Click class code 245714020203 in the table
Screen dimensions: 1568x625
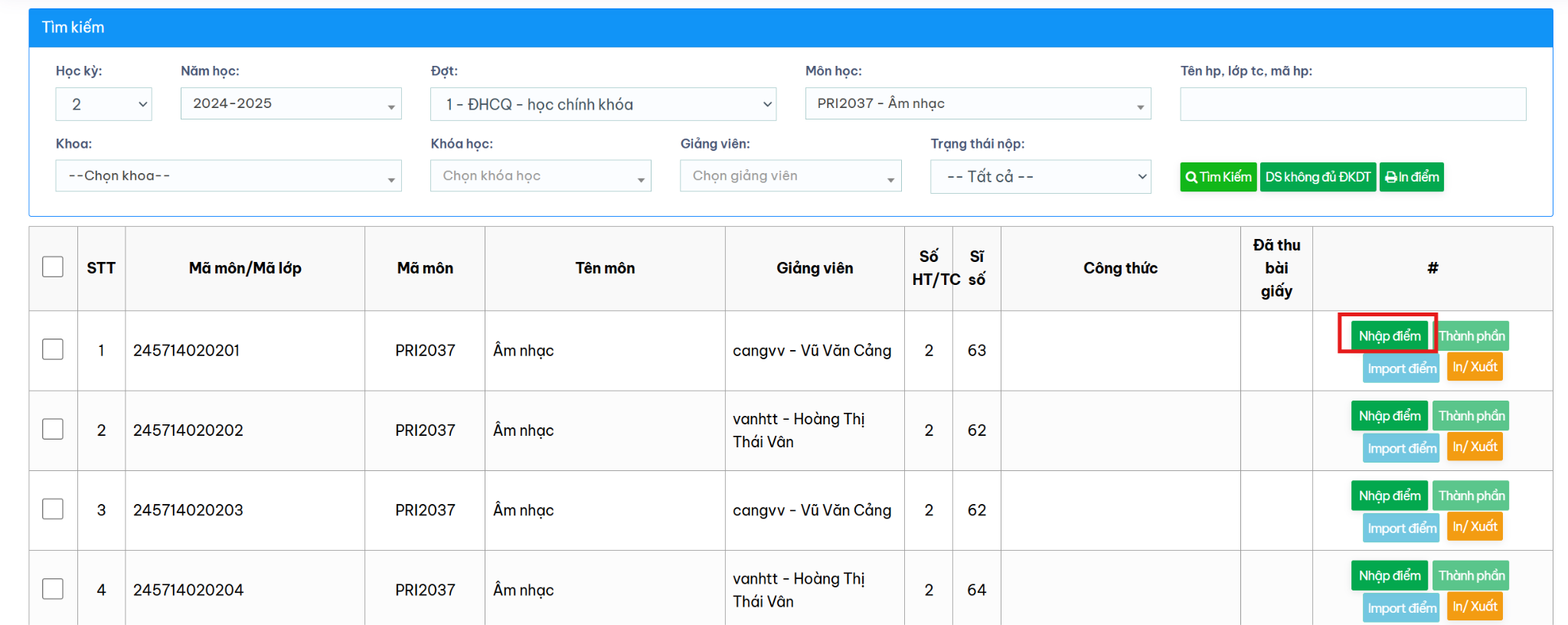coord(188,510)
